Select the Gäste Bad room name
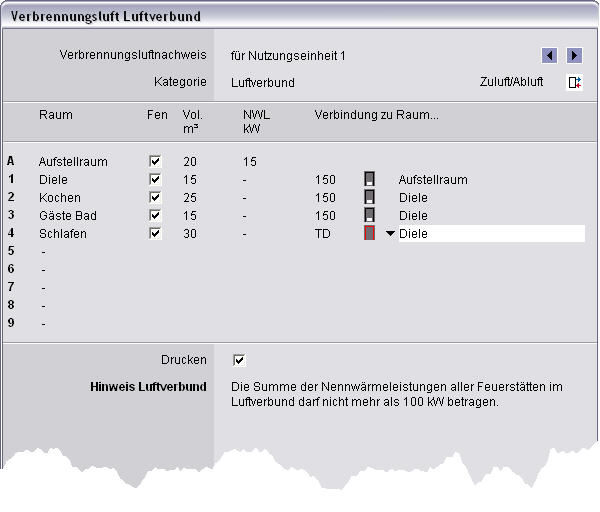The image size is (600, 512). (68, 216)
